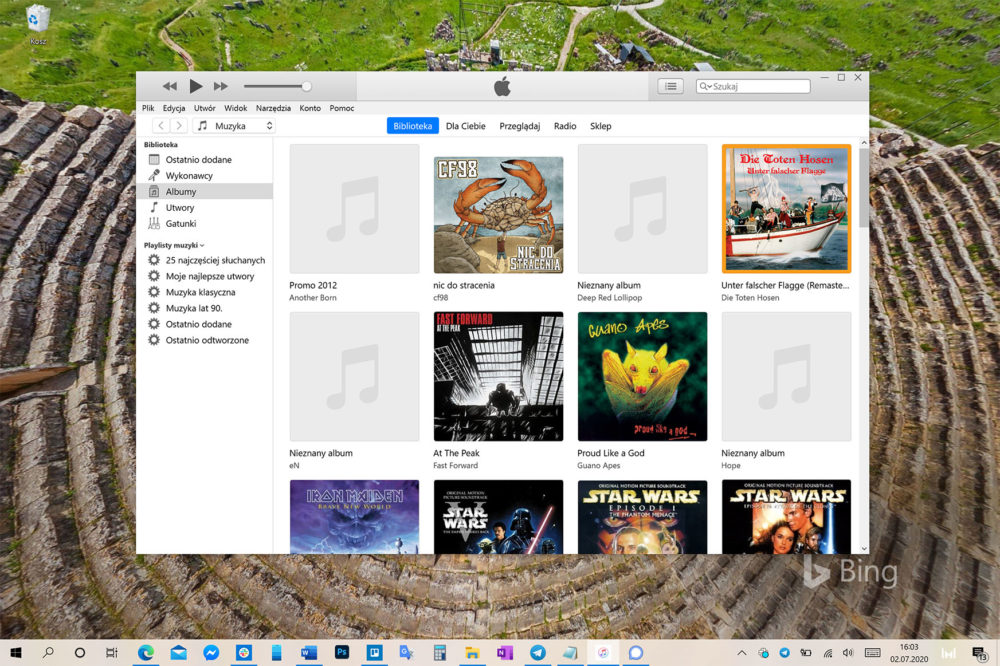Click the Guano Apes artist text
The width and height of the screenshot is (1000, 666).
tap(598, 466)
